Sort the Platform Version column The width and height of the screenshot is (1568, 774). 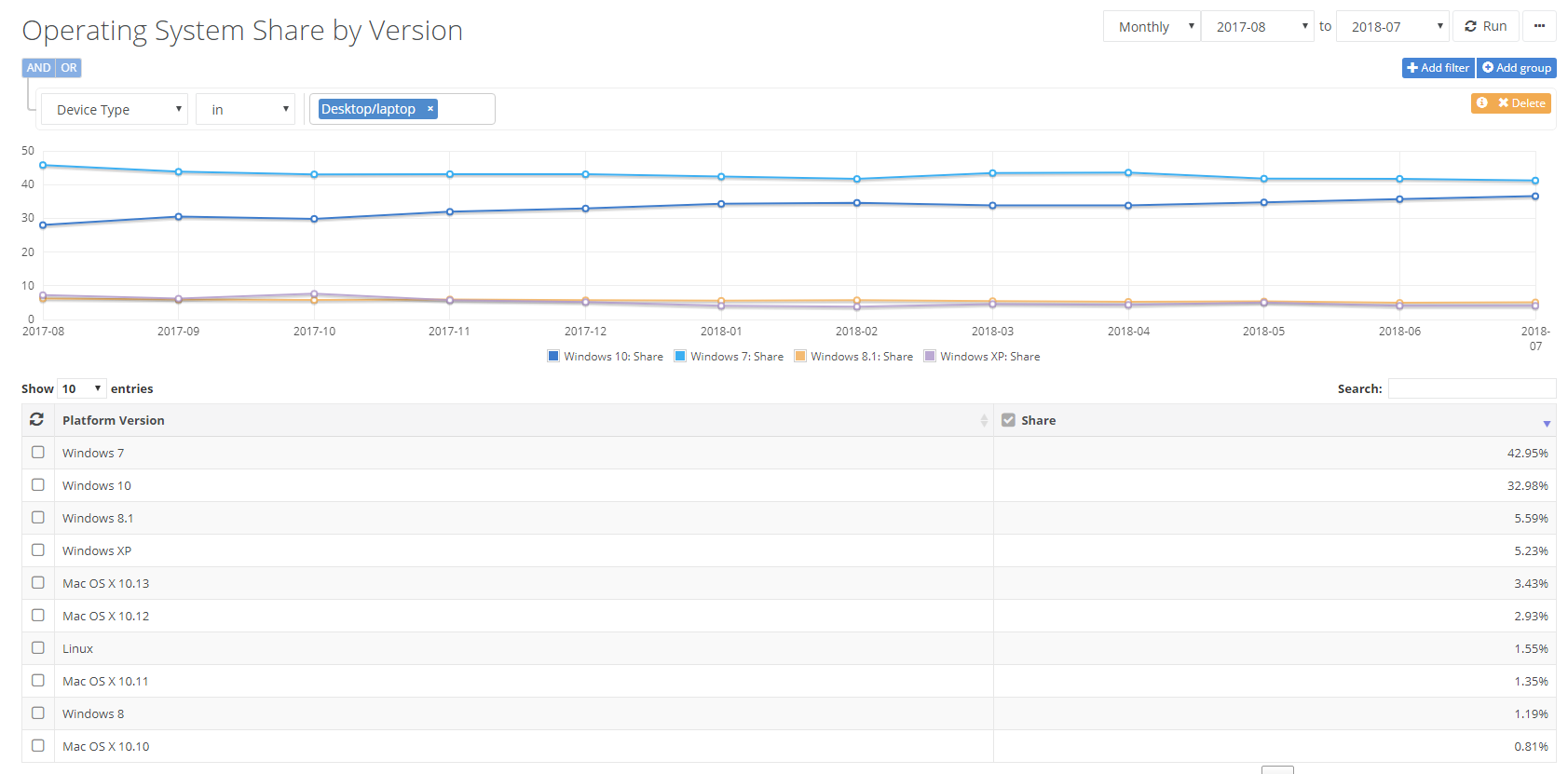coord(984,420)
